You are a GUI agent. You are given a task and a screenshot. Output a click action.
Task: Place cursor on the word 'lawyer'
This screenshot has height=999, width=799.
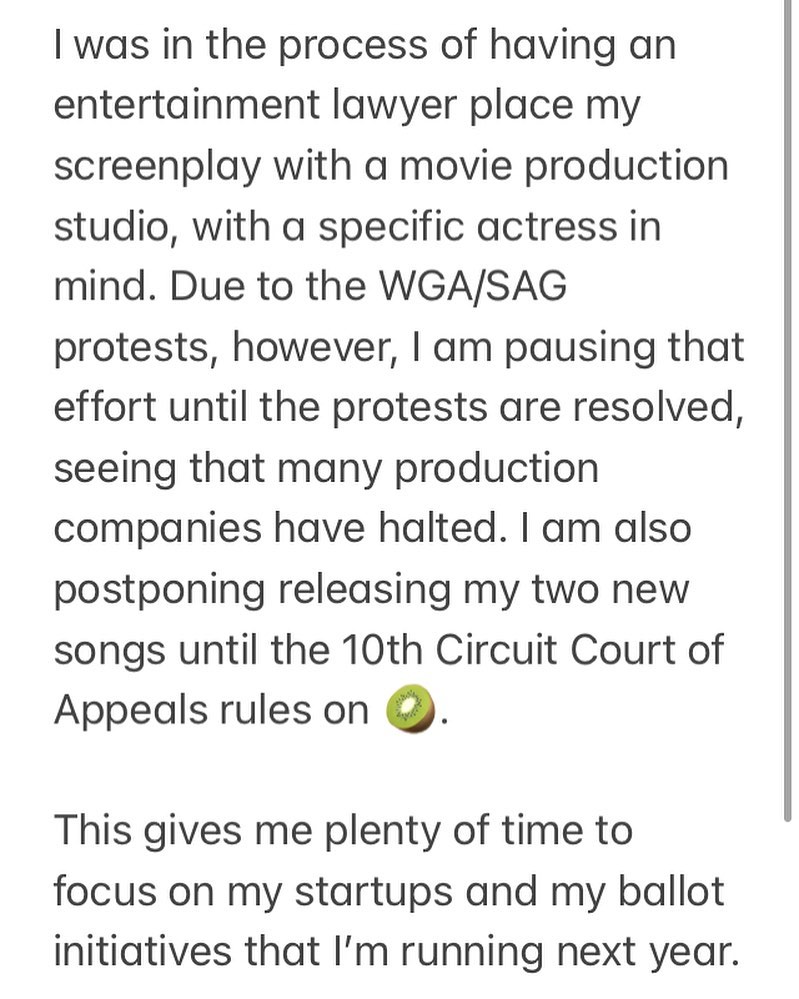point(402,105)
